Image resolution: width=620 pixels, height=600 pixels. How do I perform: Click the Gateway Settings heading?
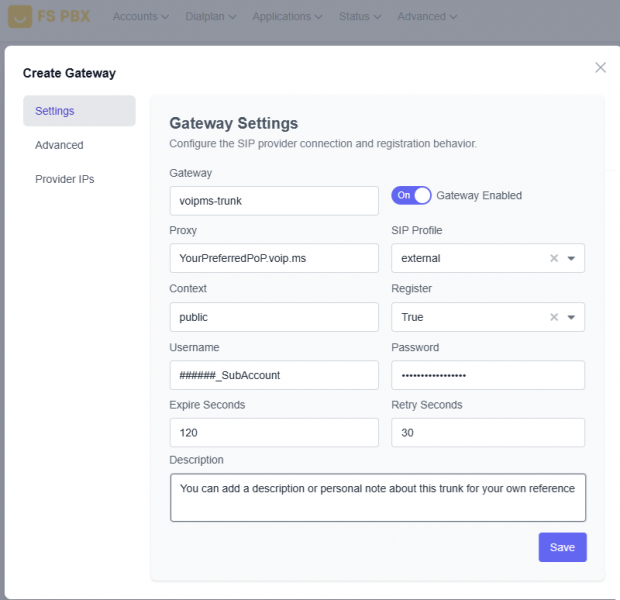click(234, 123)
